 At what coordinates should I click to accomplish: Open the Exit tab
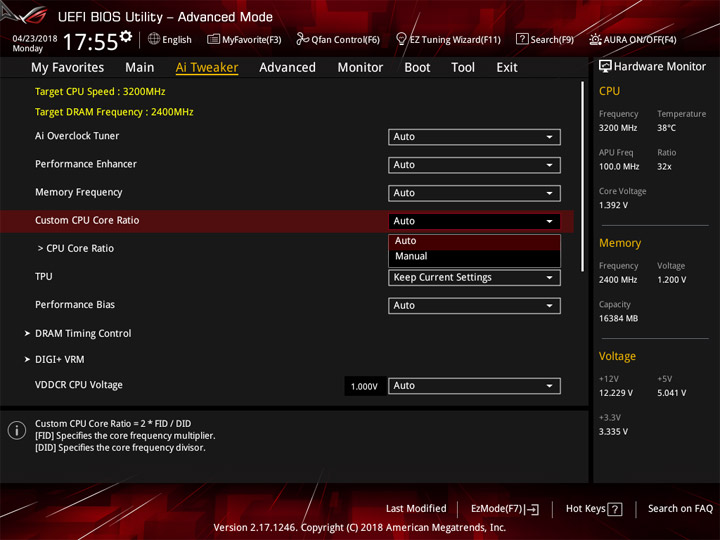click(x=507, y=68)
